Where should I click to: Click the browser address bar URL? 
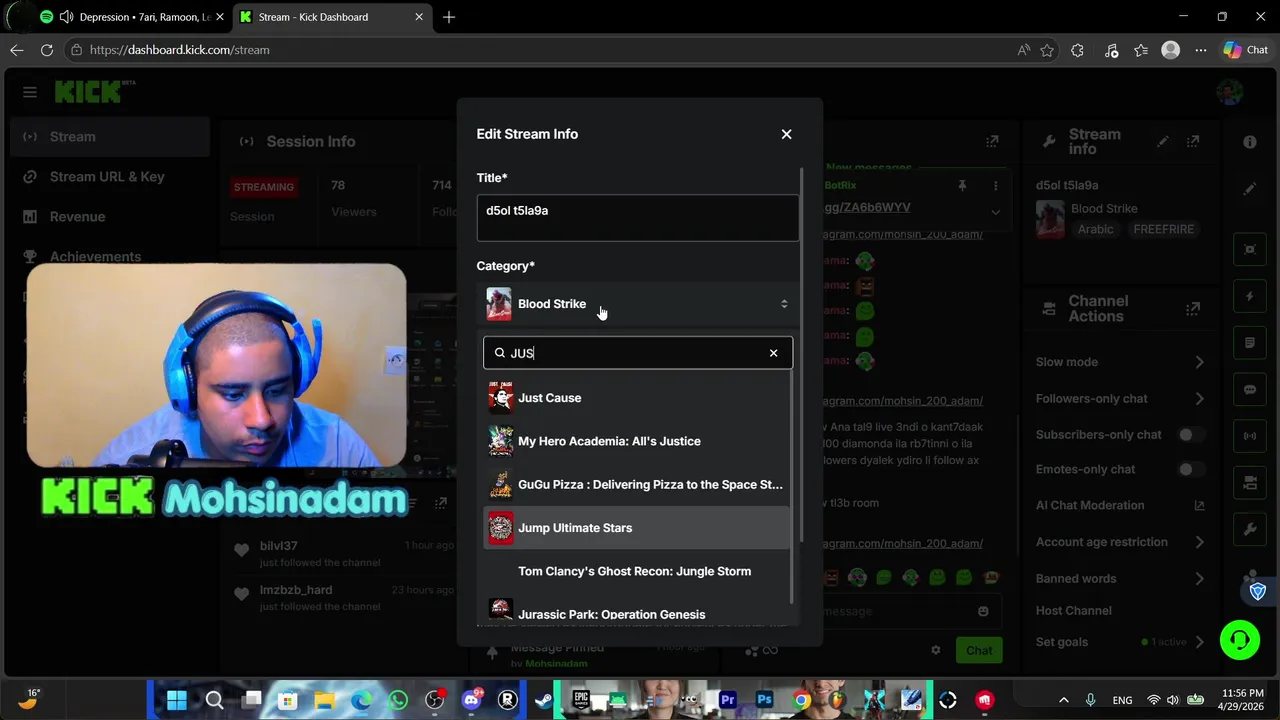(179, 50)
